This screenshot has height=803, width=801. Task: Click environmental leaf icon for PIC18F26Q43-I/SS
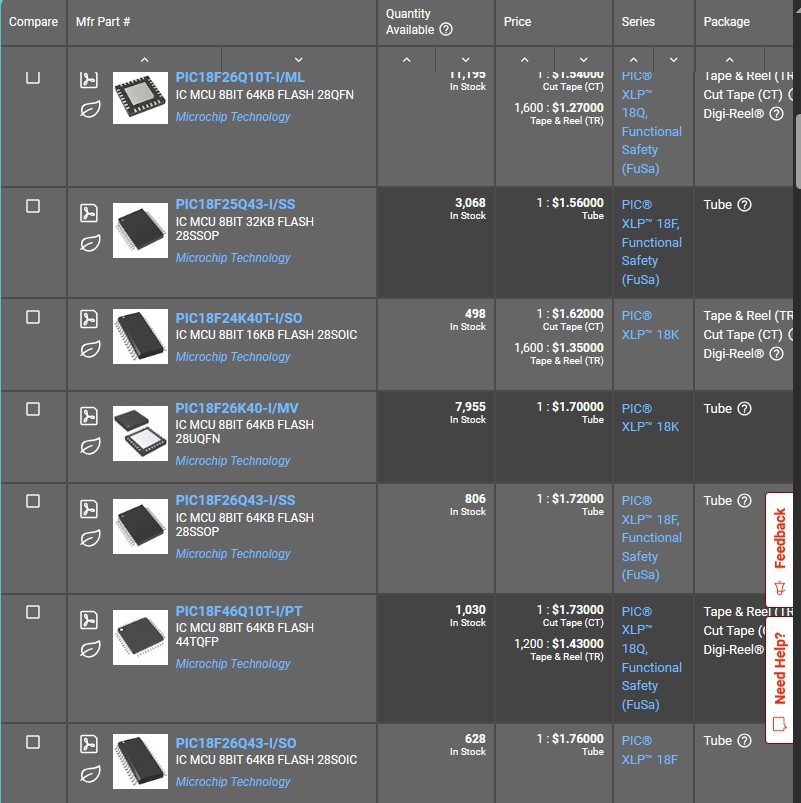coord(90,538)
